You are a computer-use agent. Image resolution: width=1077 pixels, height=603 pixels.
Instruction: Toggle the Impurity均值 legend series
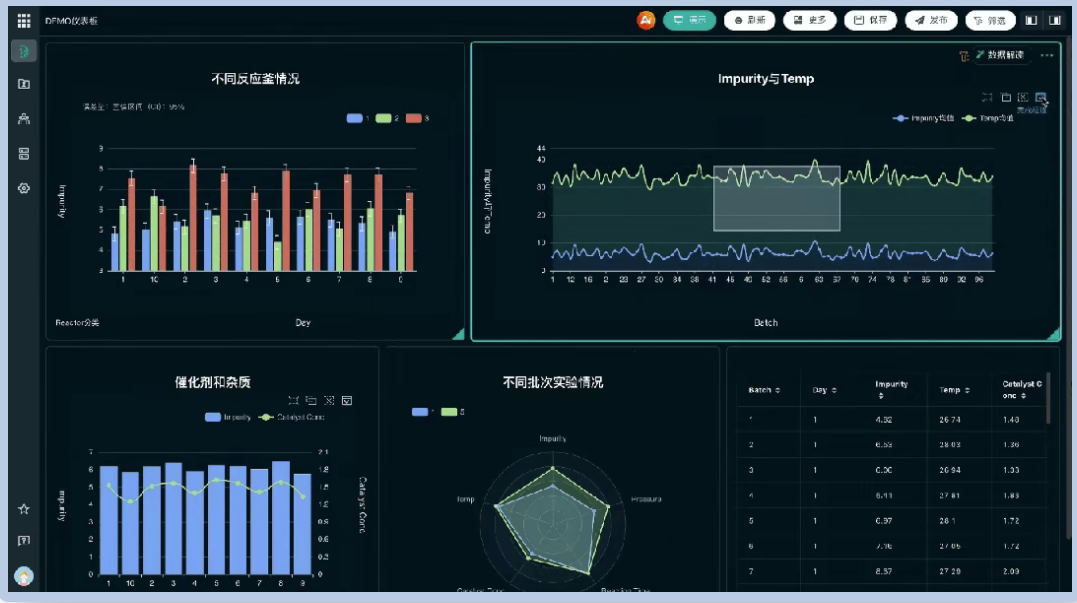925,118
